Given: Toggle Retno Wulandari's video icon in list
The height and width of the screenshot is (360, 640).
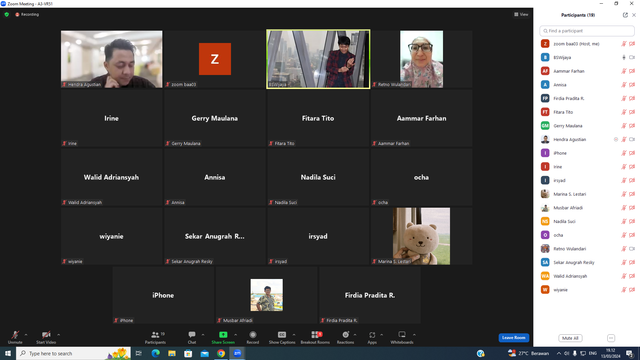Looking at the screenshot, I should (632, 249).
